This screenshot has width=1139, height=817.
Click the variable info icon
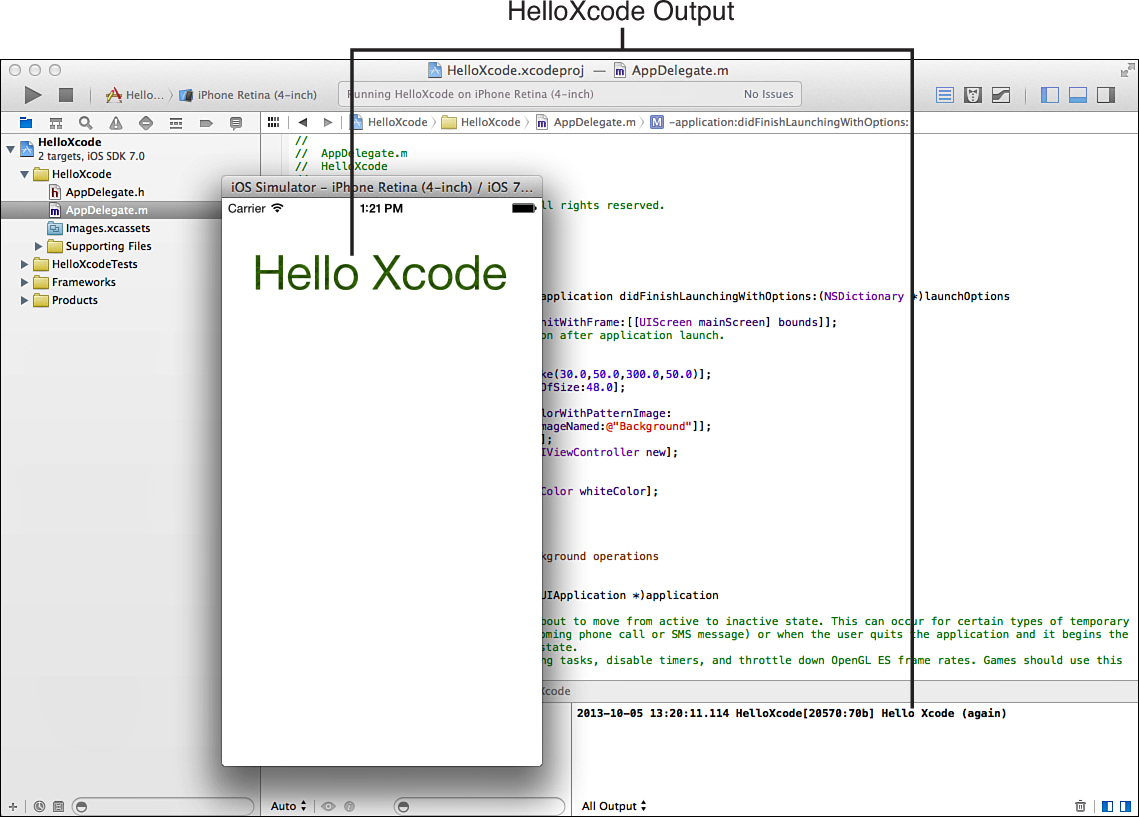click(349, 806)
